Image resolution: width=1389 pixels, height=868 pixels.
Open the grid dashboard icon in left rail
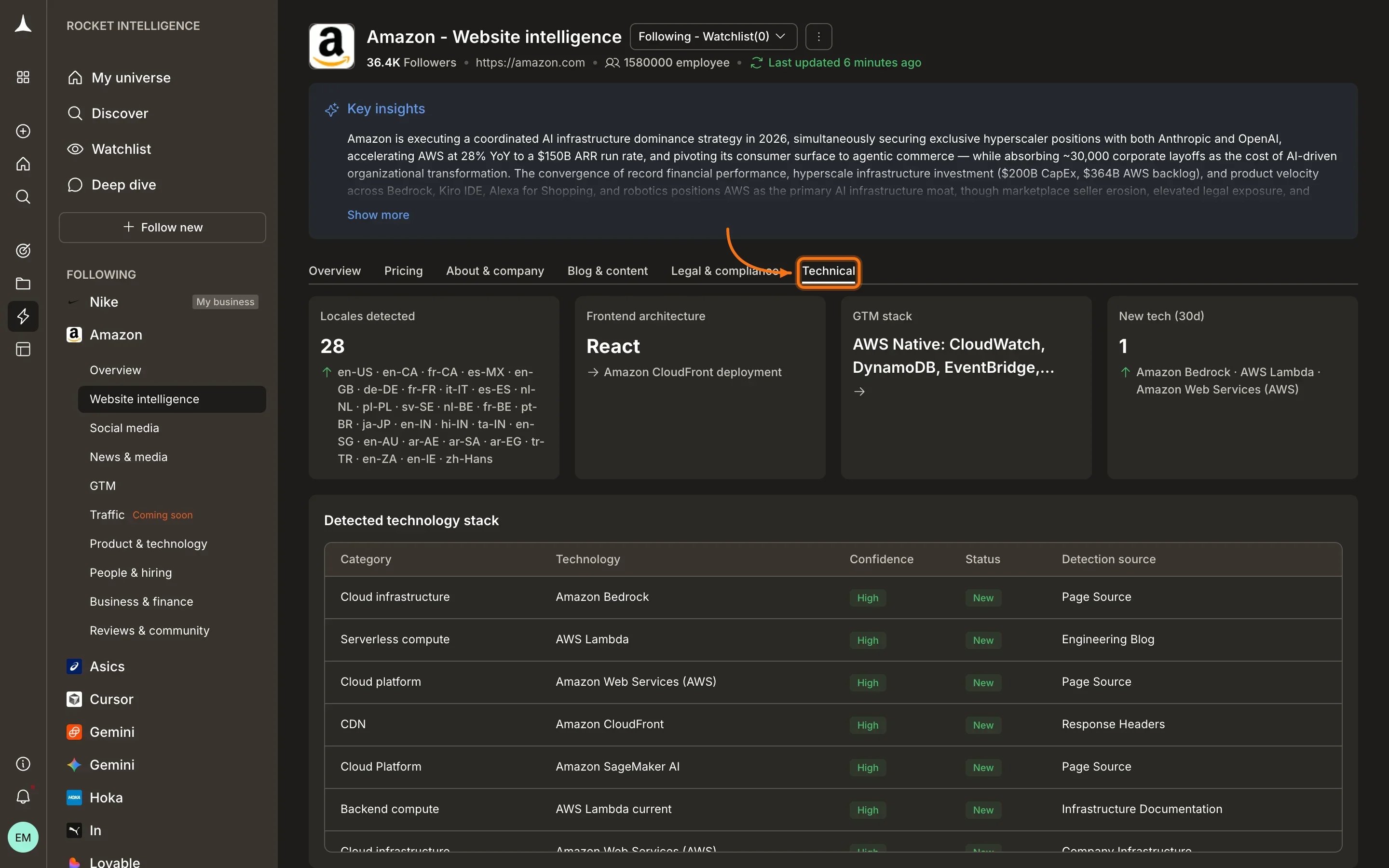tap(23, 77)
